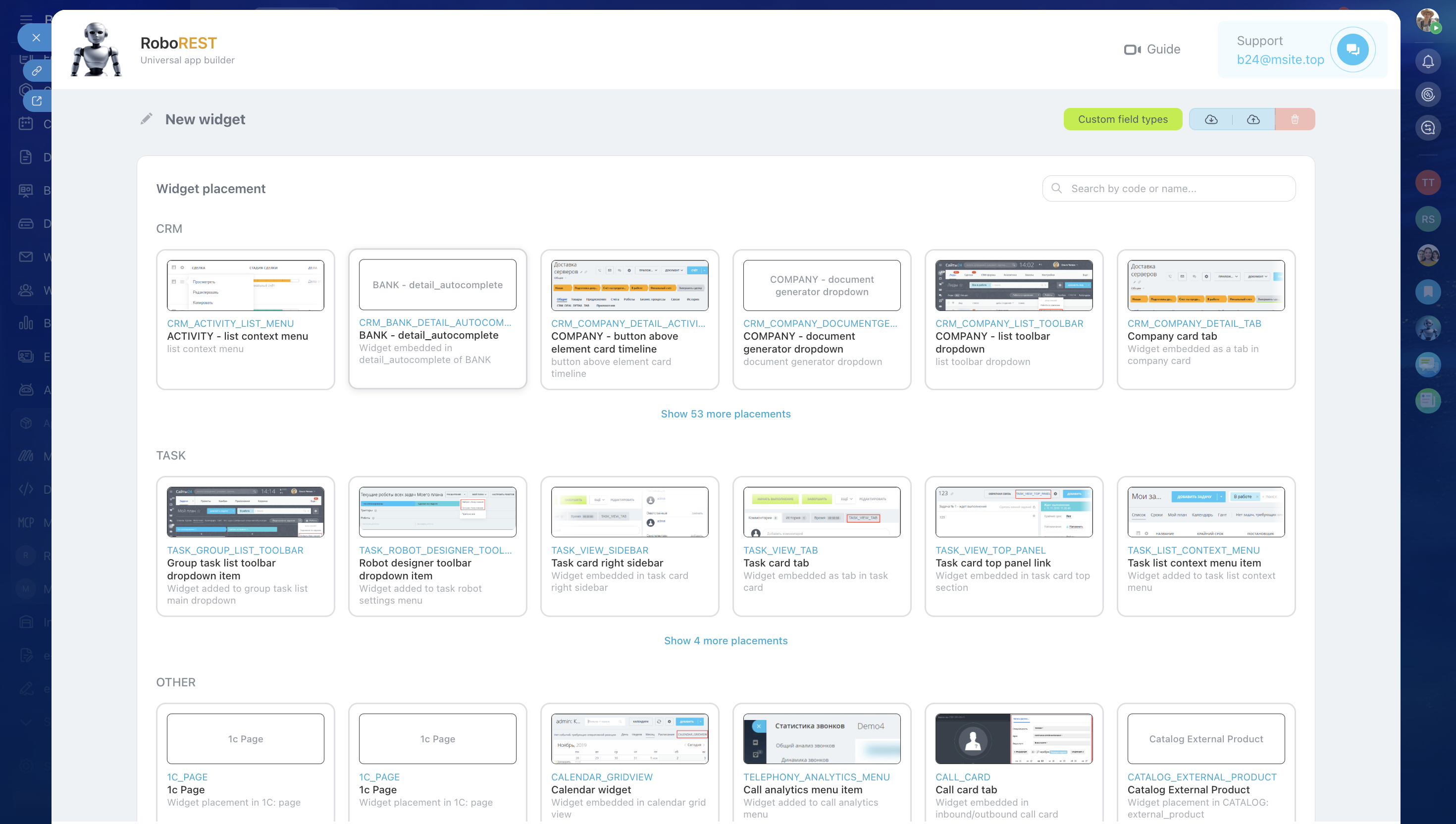Click the b24@msite.top support email link
This screenshot has width=1456, height=824.
coord(1280,59)
